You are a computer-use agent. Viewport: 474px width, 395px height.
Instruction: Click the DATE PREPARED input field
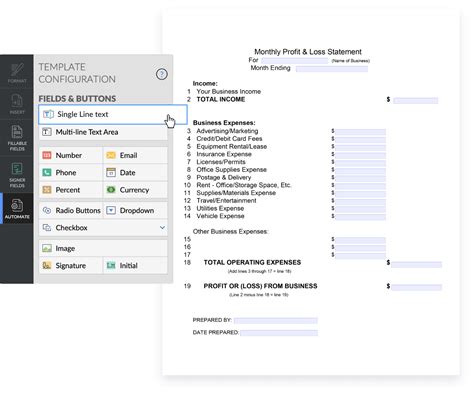coord(279,333)
